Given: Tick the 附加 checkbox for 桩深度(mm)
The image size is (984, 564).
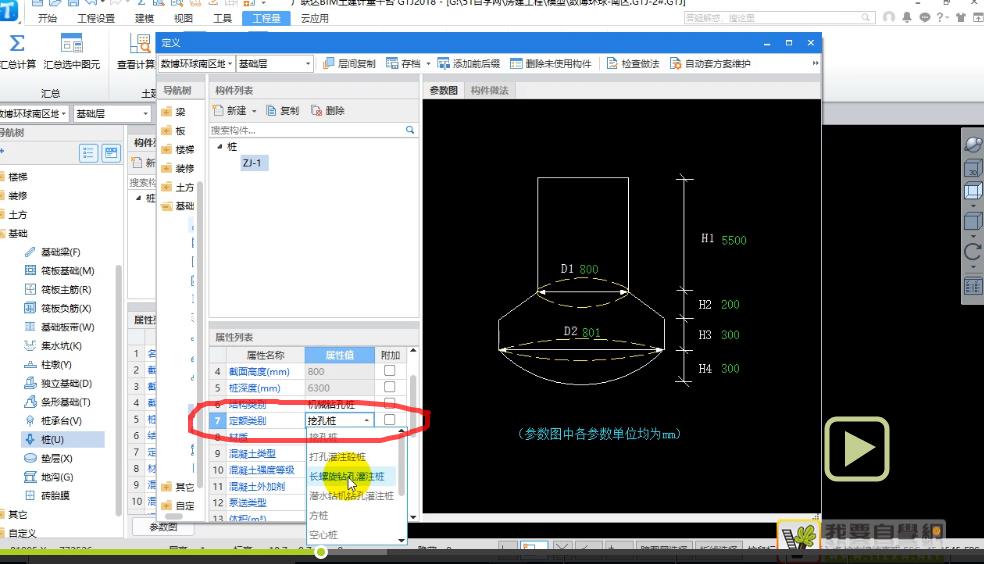Looking at the screenshot, I should click(x=389, y=387).
